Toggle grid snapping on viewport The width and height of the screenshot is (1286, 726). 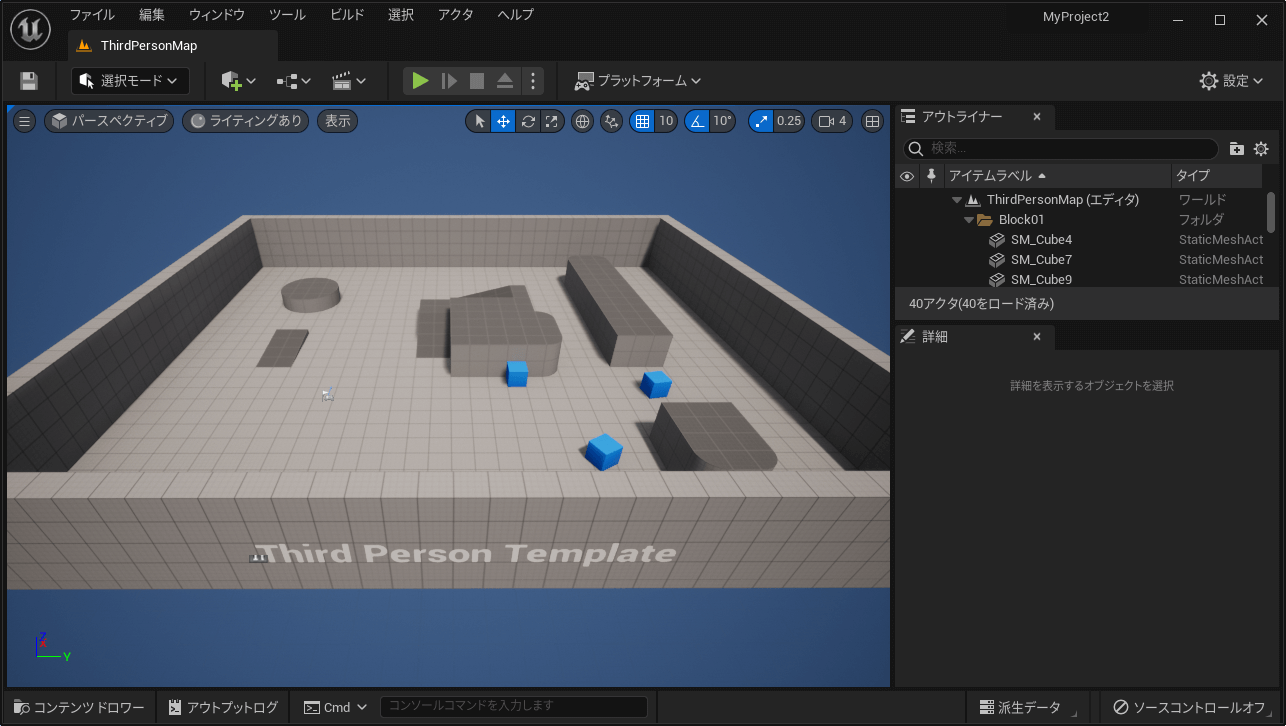[x=642, y=121]
